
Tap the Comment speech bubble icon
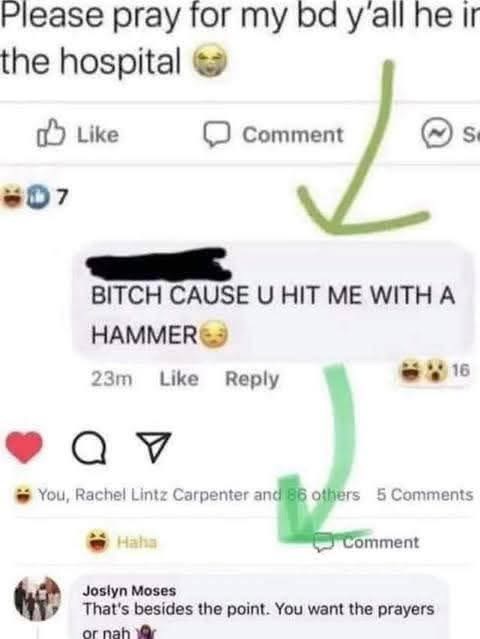[x=217, y=134]
